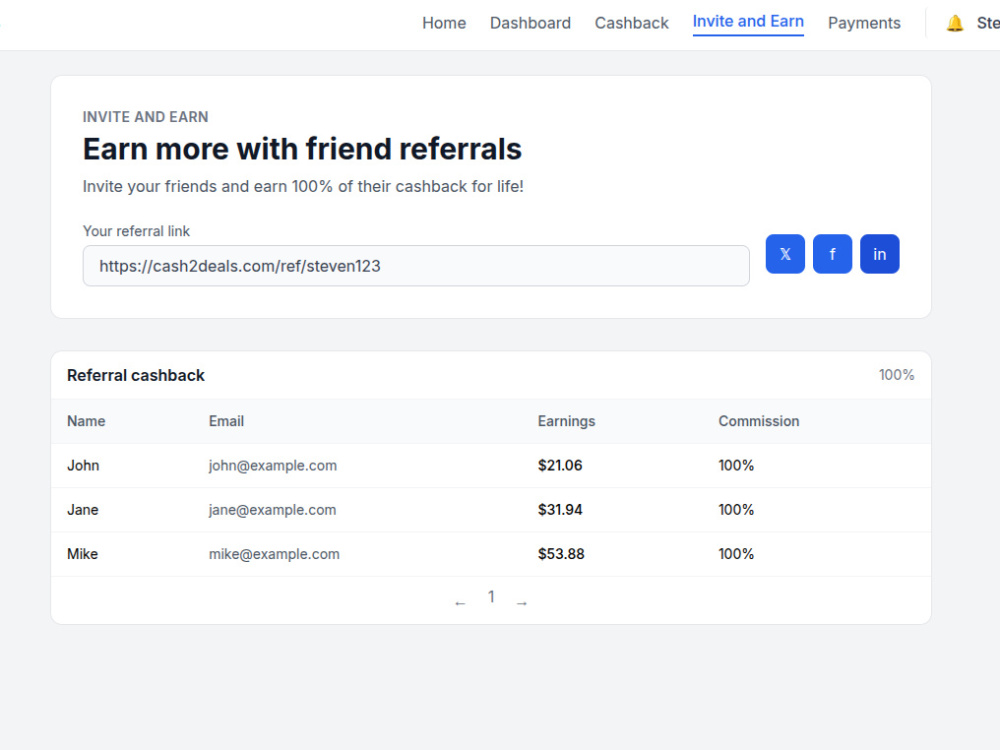Open the Home nav item

pyautogui.click(x=444, y=23)
